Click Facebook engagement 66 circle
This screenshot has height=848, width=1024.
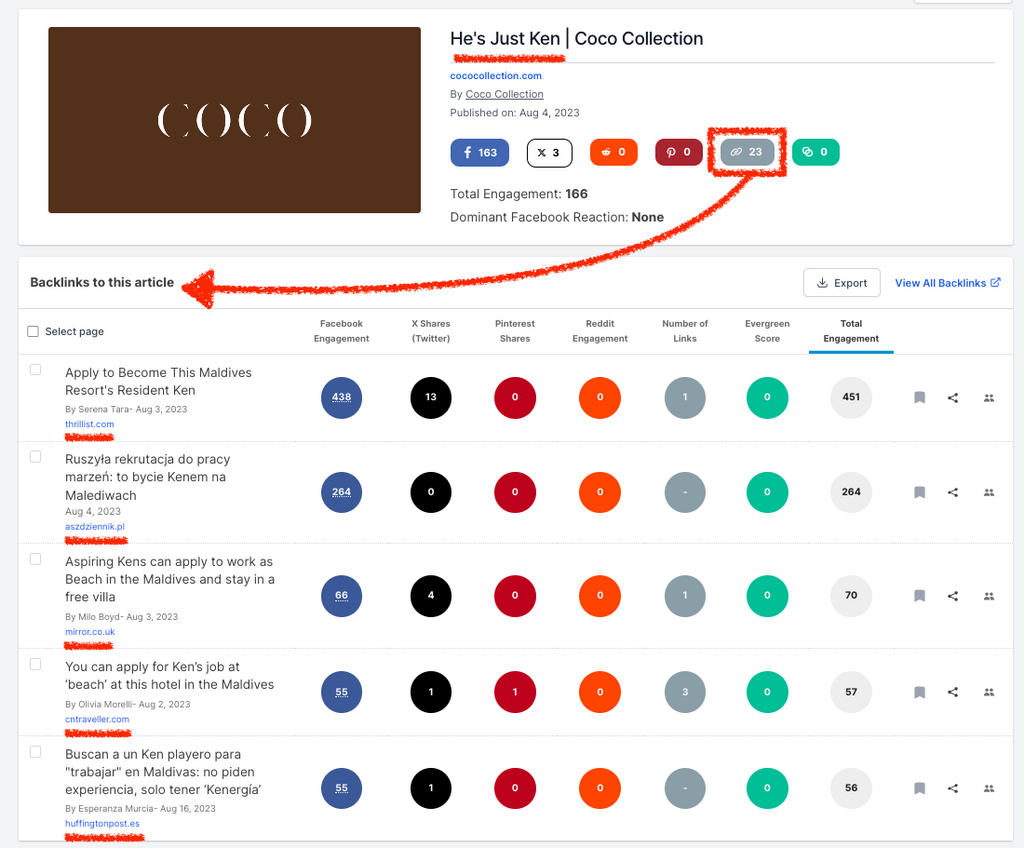tap(342, 595)
